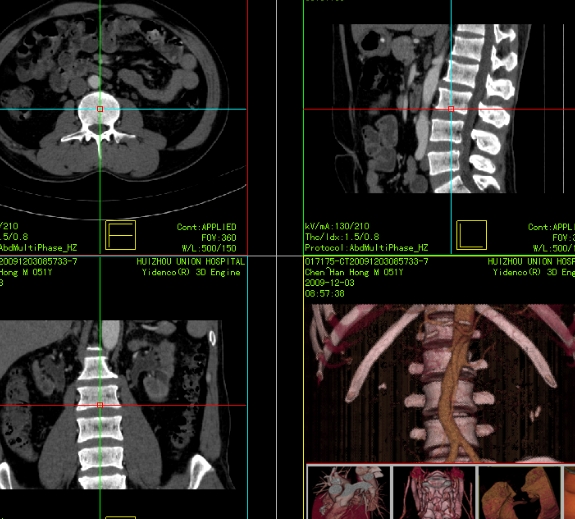Click study ID '017175-CT20091203085733-7' in 3D view
The image size is (575, 519).
coord(366,262)
